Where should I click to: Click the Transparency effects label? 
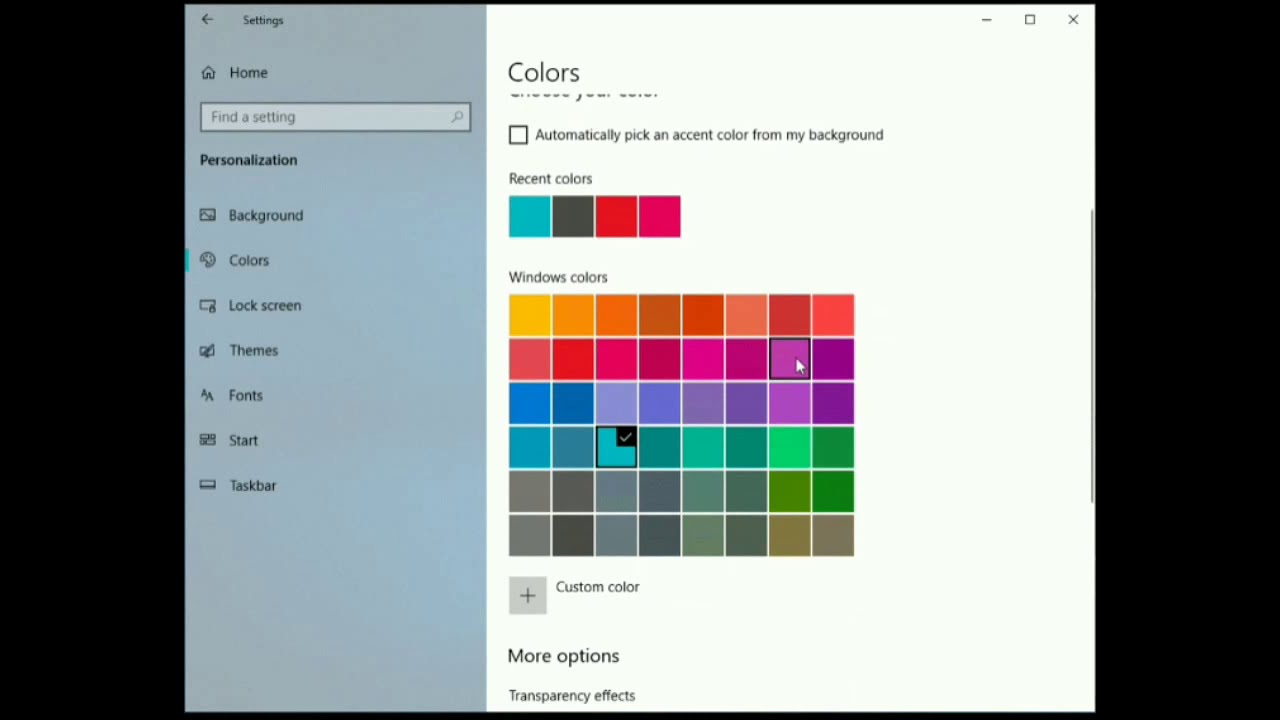point(572,696)
